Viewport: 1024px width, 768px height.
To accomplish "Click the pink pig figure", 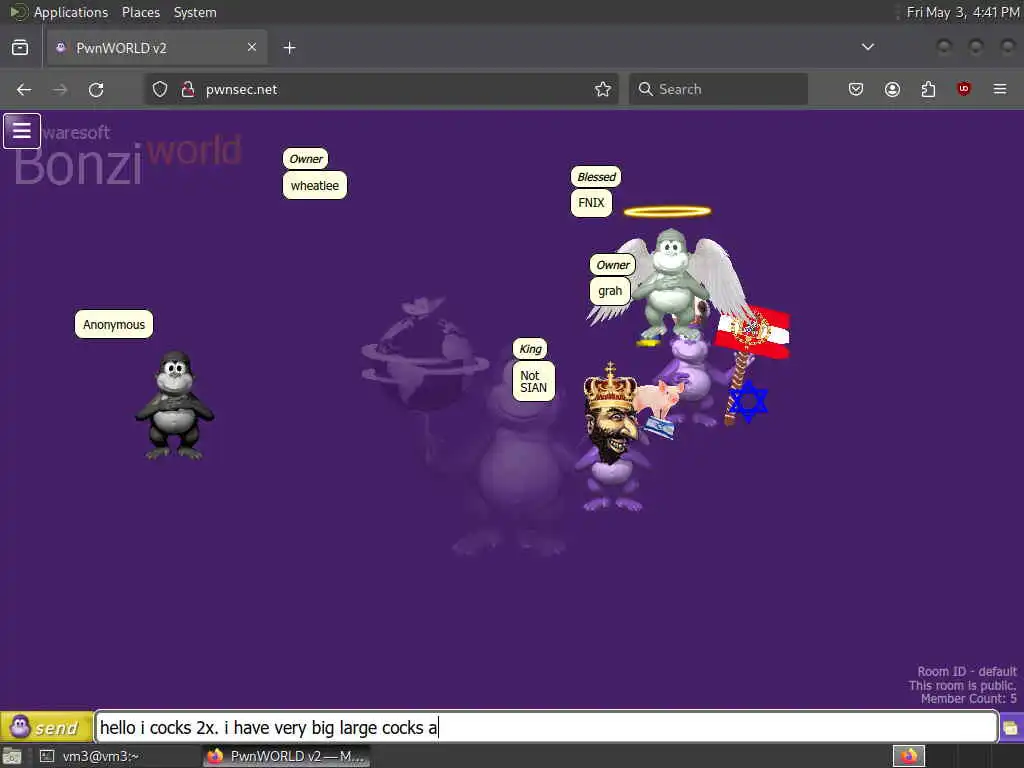I will (660, 400).
